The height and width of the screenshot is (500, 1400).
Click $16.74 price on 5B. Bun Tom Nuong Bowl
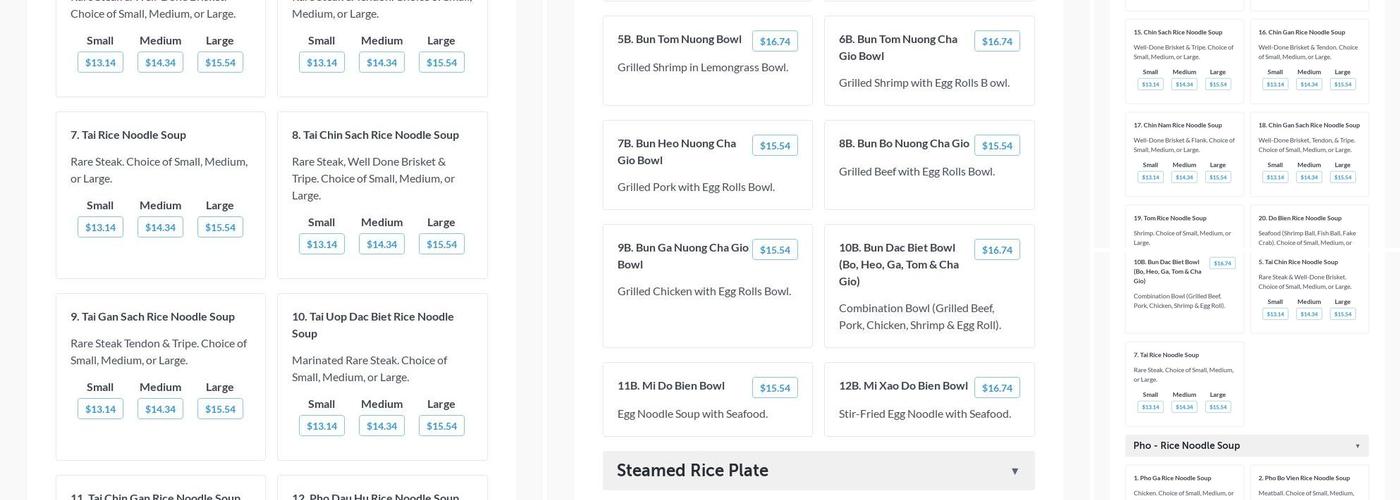click(x=775, y=41)
